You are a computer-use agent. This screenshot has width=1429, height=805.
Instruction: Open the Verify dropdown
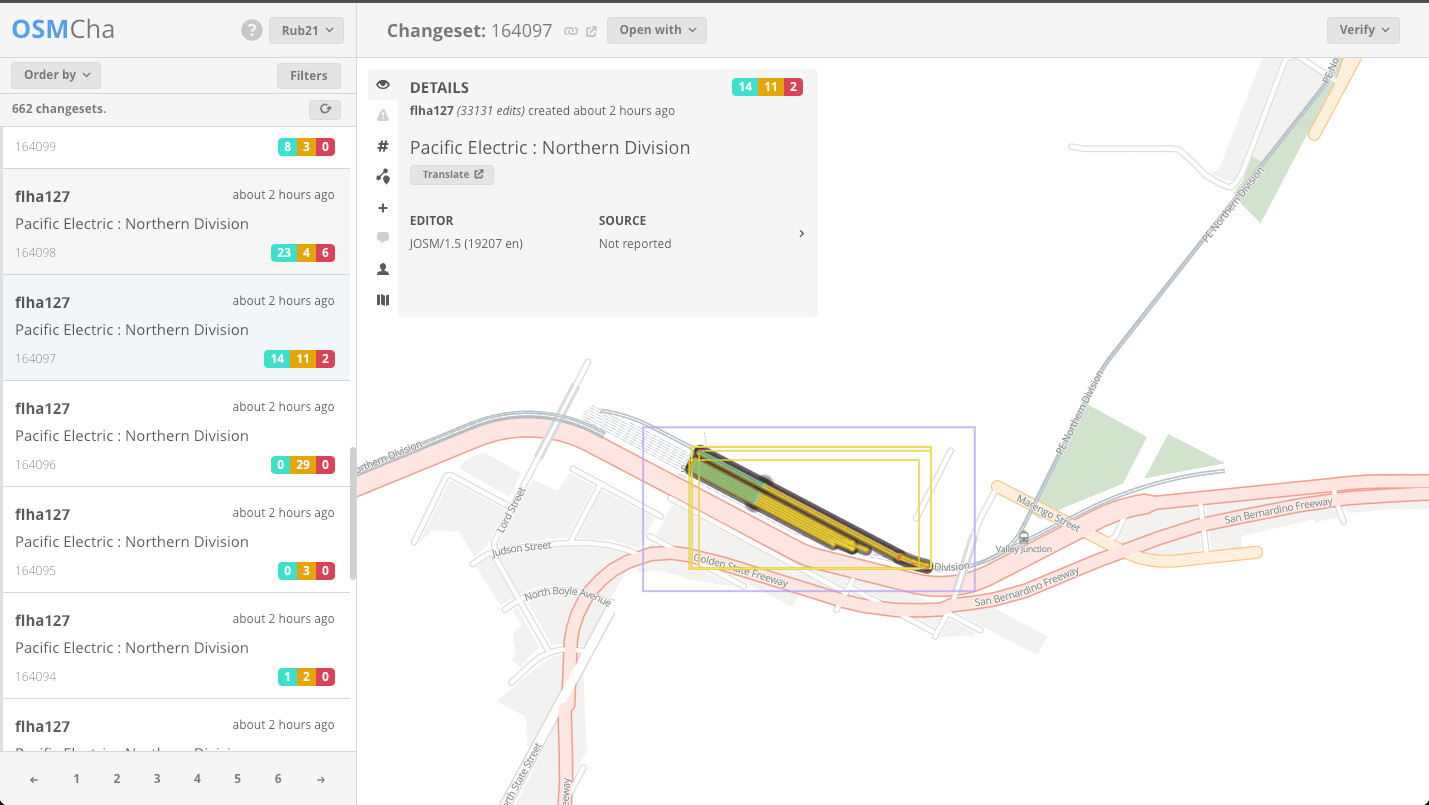[x=1363, y=30]
